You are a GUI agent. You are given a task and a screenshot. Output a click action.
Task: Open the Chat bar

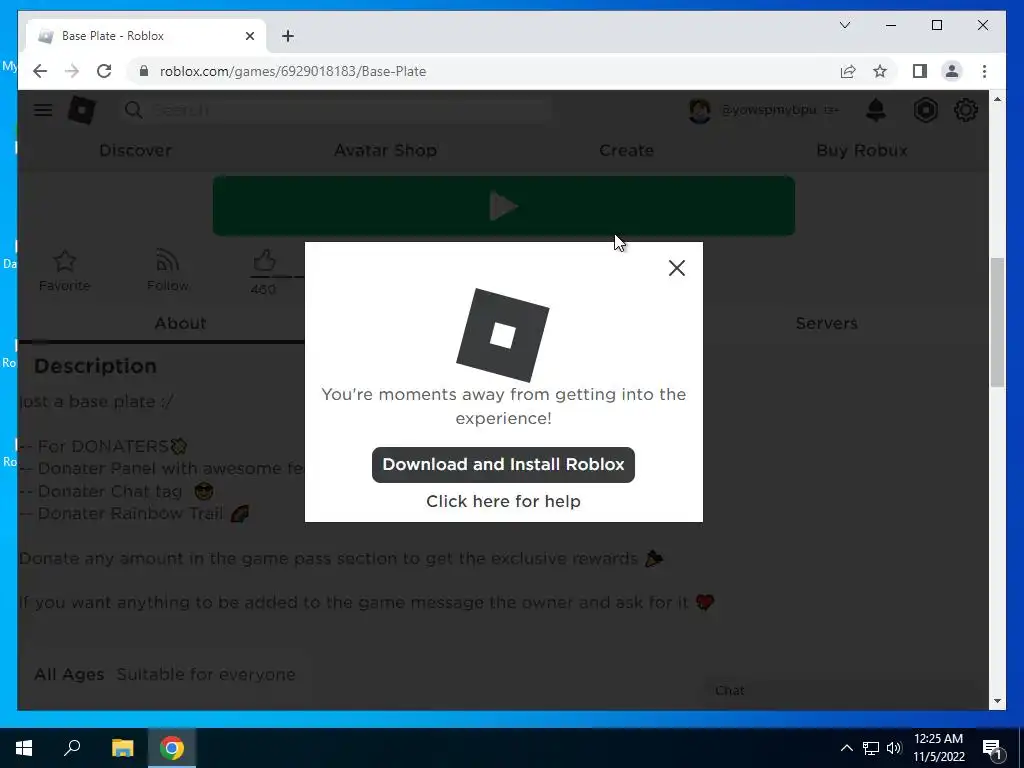[x=842, y=691]
